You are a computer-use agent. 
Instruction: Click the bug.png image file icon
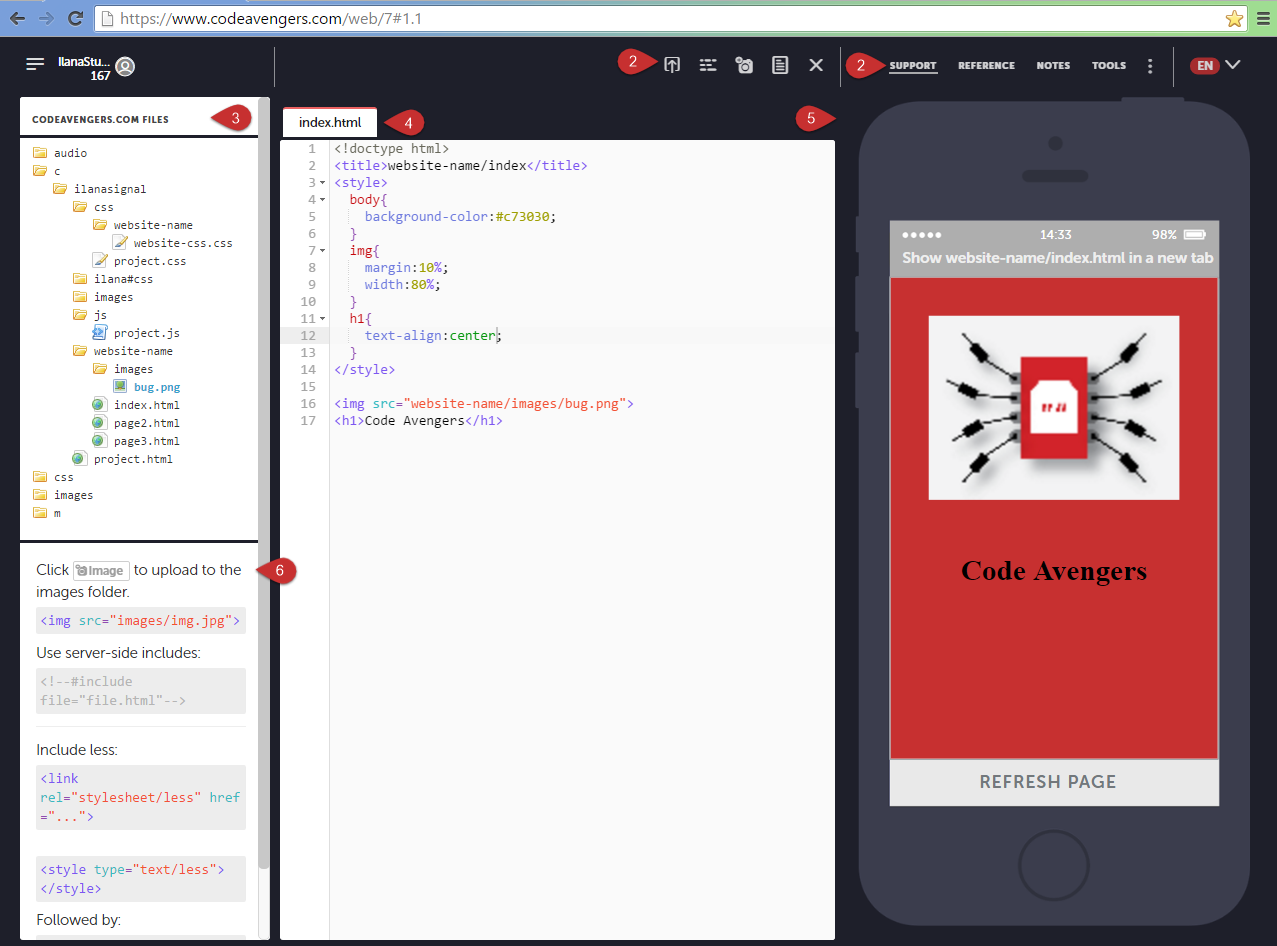120,386
